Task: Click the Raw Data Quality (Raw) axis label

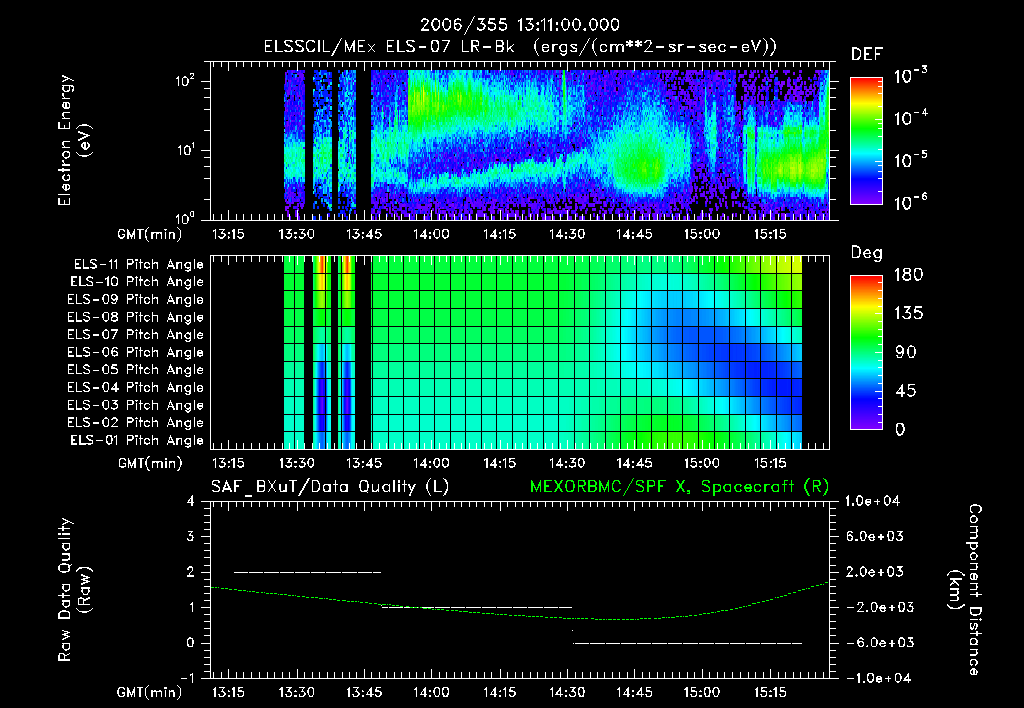Action: tap(74, 590)
